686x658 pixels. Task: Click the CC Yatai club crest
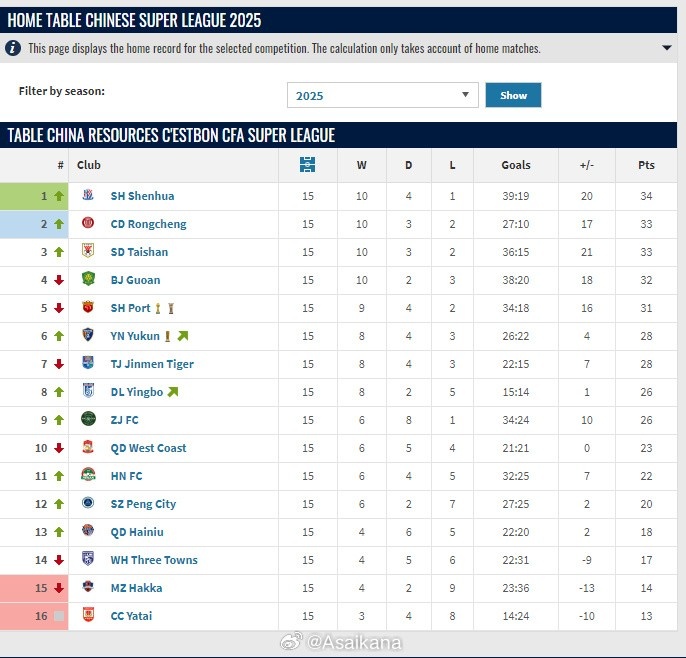click(x=88, y=616)
